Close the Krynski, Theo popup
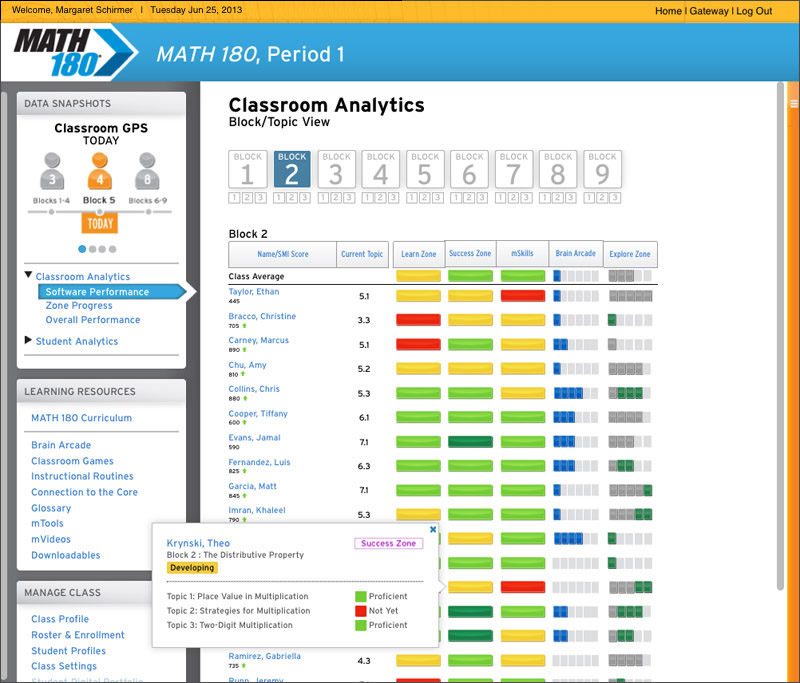The width and height of the screenshot is (800, 683). coord(433,529)
